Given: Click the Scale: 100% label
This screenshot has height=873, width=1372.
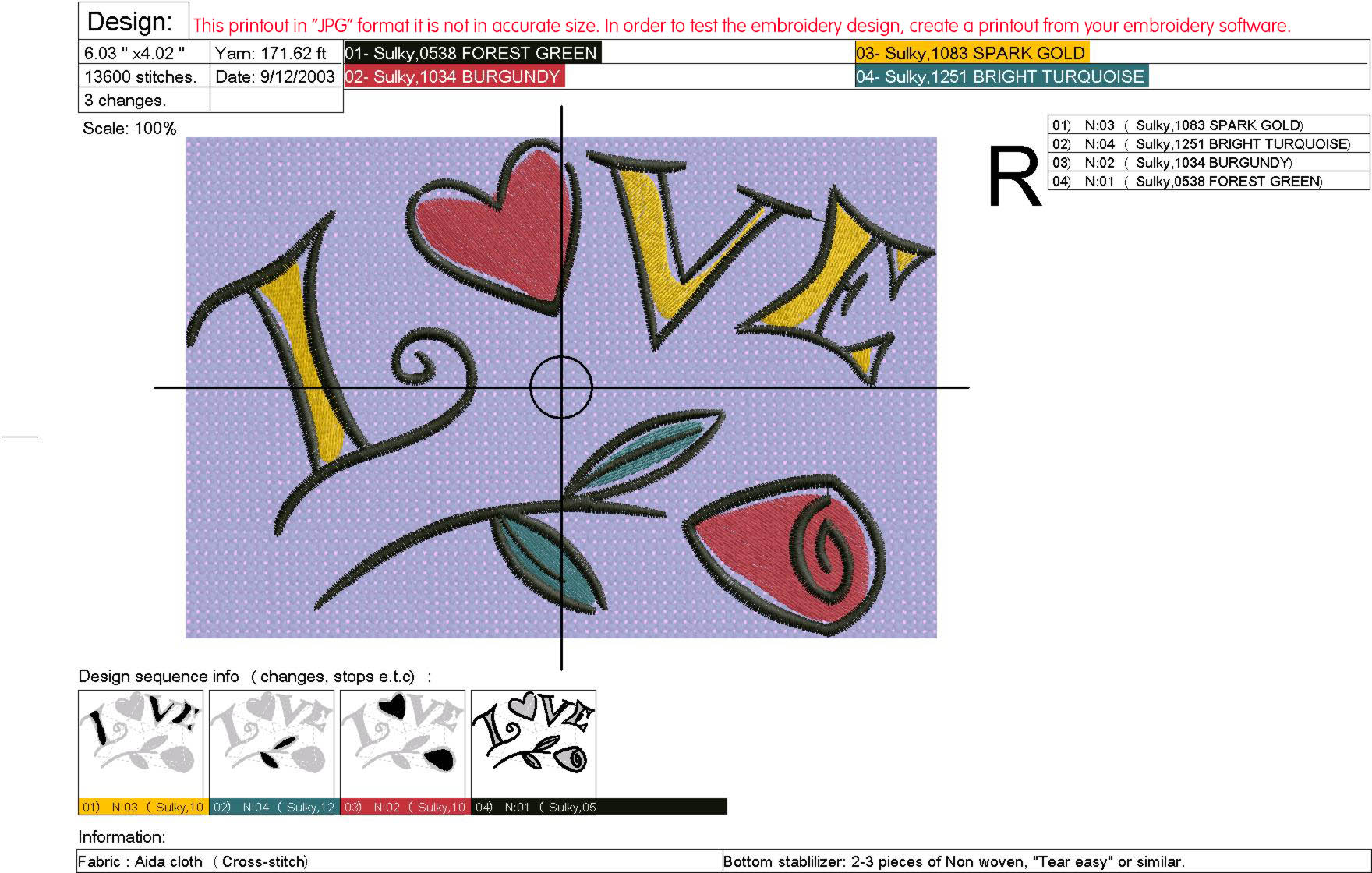Looking at the screenshot, I should click(x=129, y=129).
